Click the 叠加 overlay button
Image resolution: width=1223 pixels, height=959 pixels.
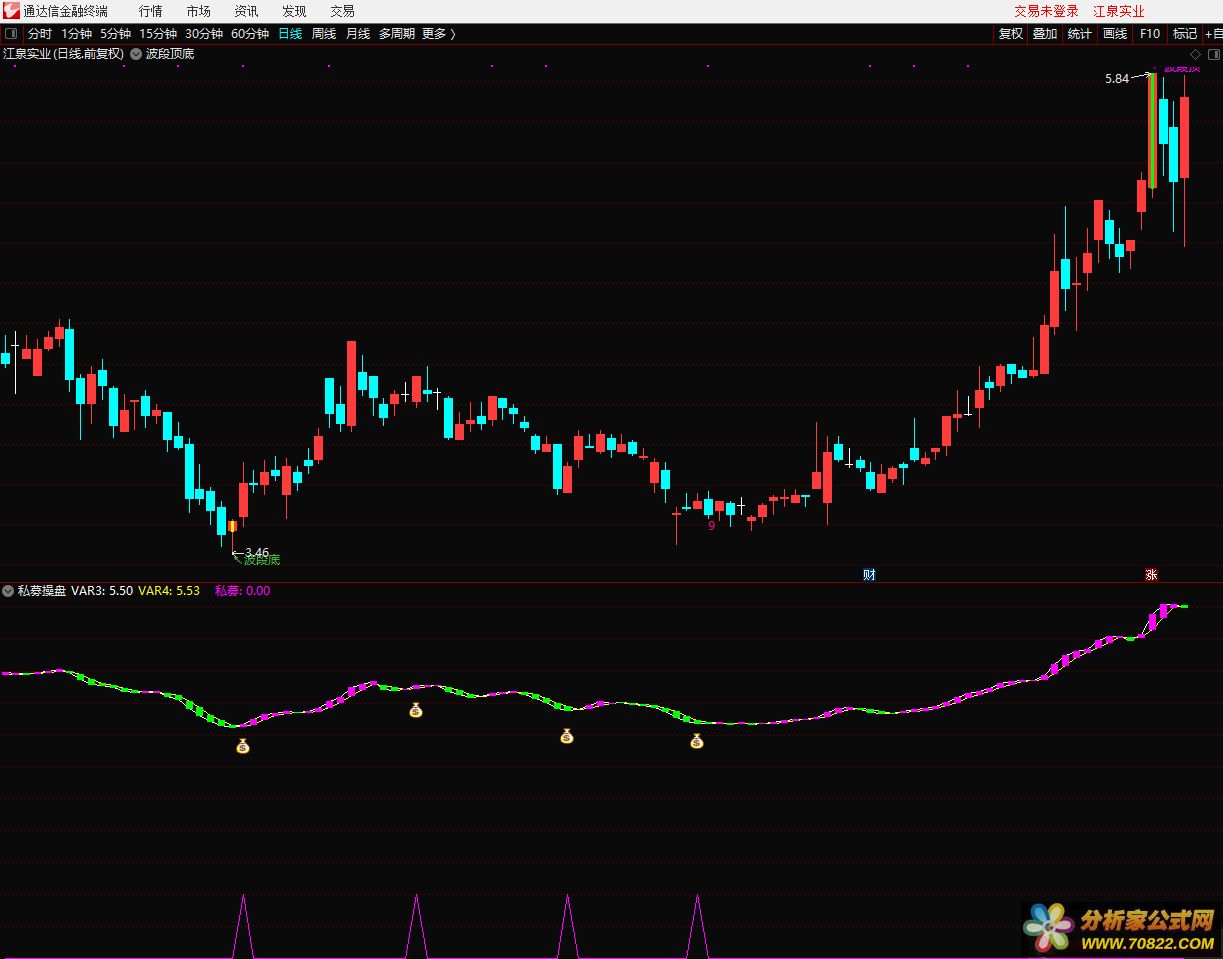tap(1045, 34)
